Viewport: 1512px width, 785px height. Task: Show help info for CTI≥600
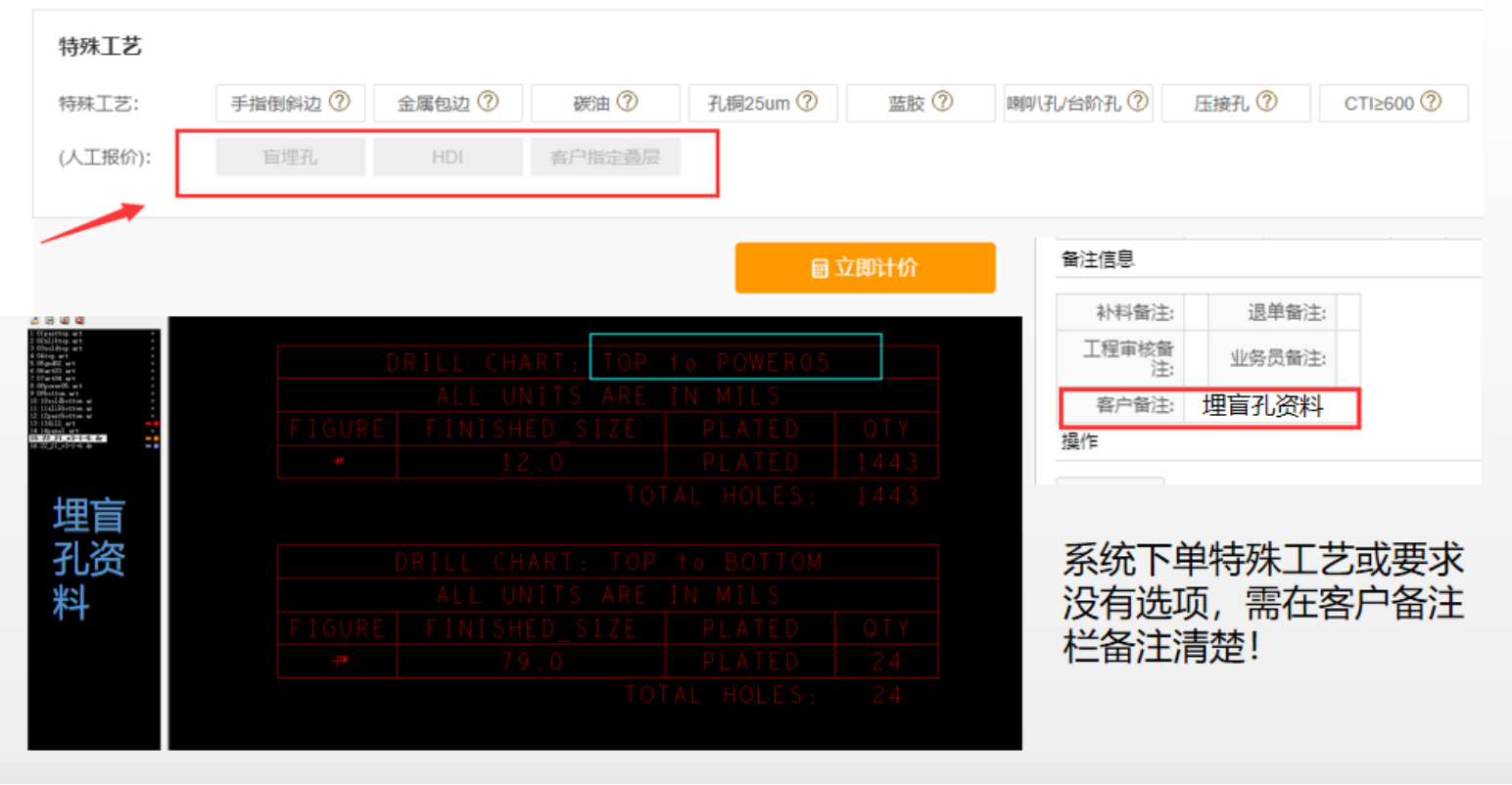coord(1431,102)
